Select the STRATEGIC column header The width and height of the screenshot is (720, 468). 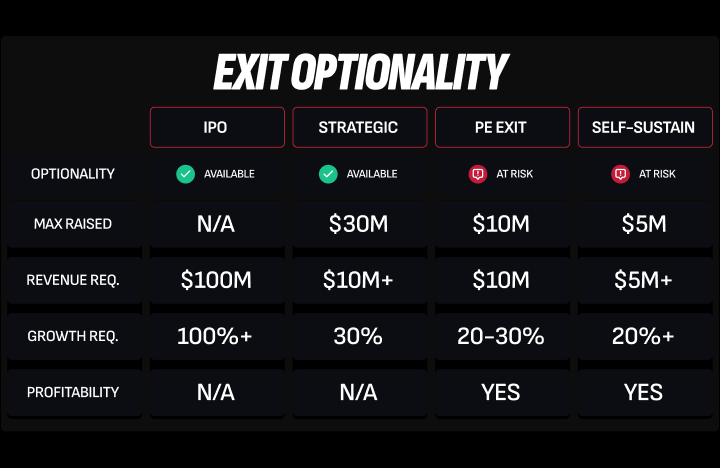(360, 127)
